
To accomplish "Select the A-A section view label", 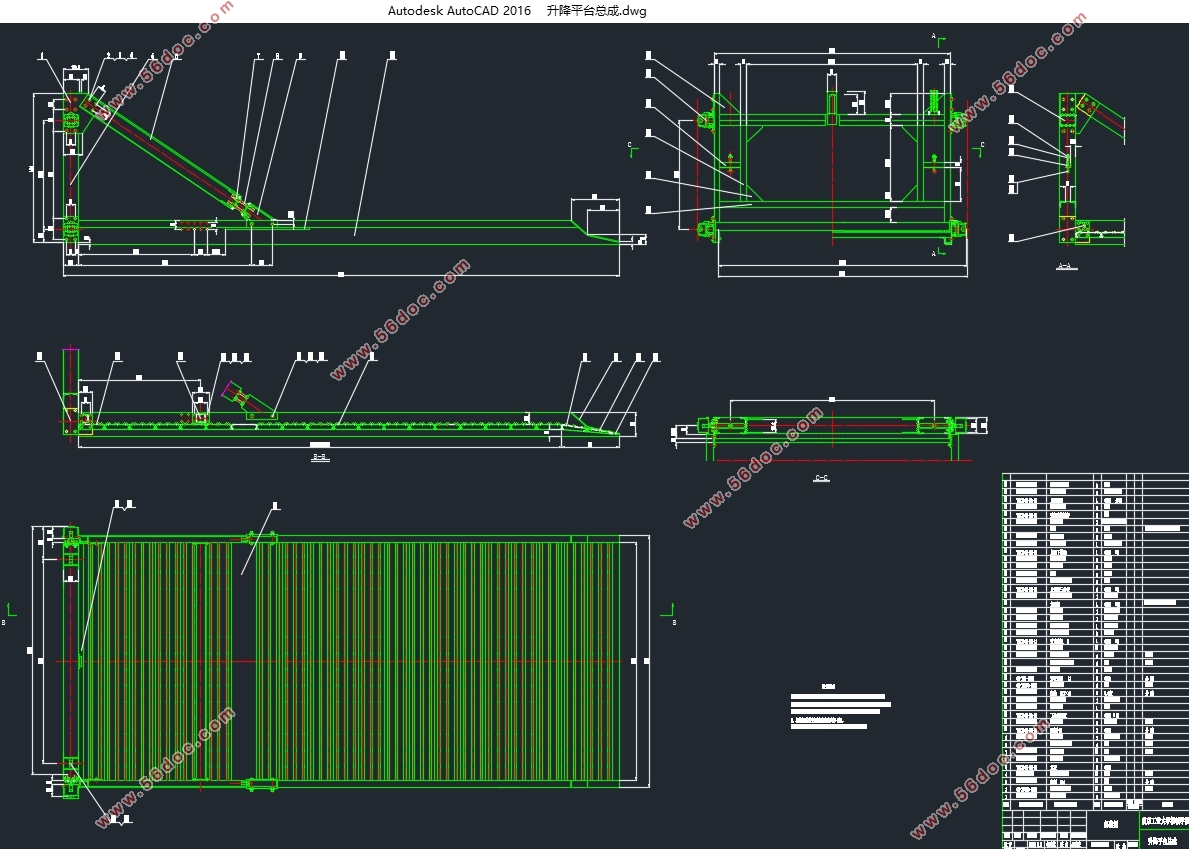I will point(1066,267).
